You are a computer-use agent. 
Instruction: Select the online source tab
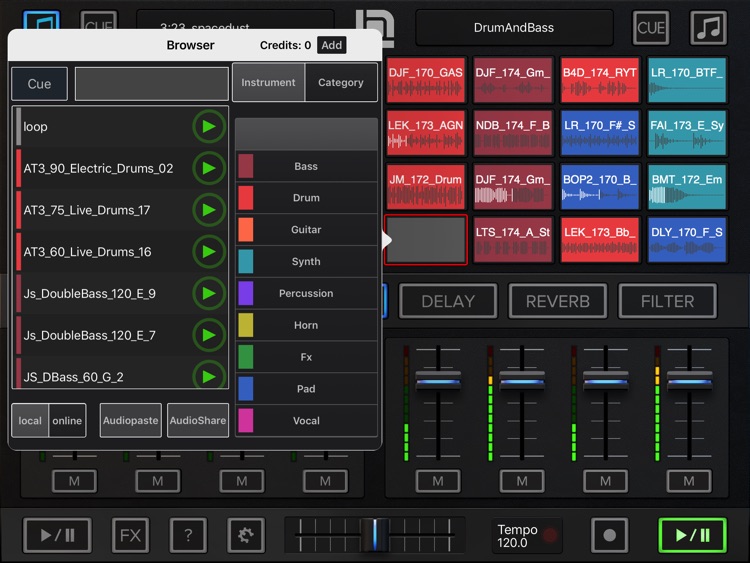pyautogui.click(x=67, y=420)
